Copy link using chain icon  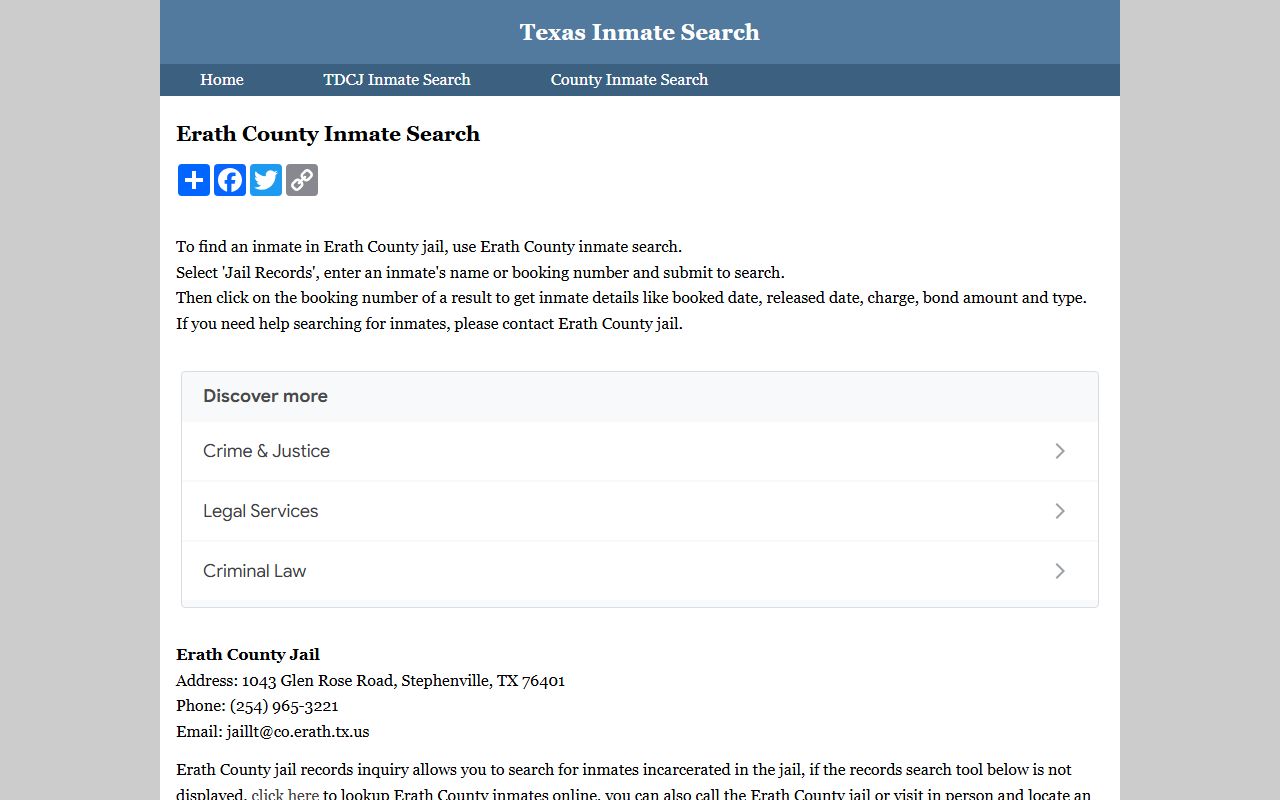click(x=302, y=180)
